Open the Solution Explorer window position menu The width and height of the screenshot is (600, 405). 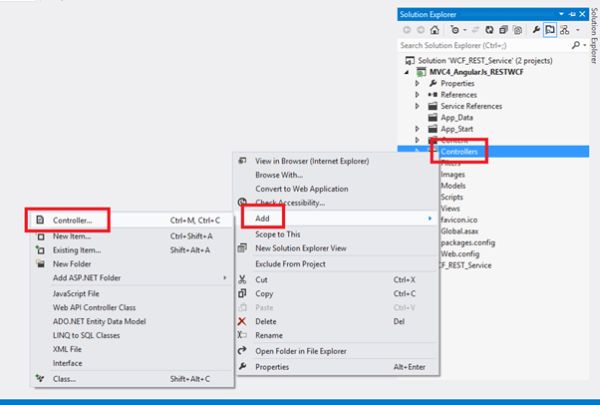(561, 14)
